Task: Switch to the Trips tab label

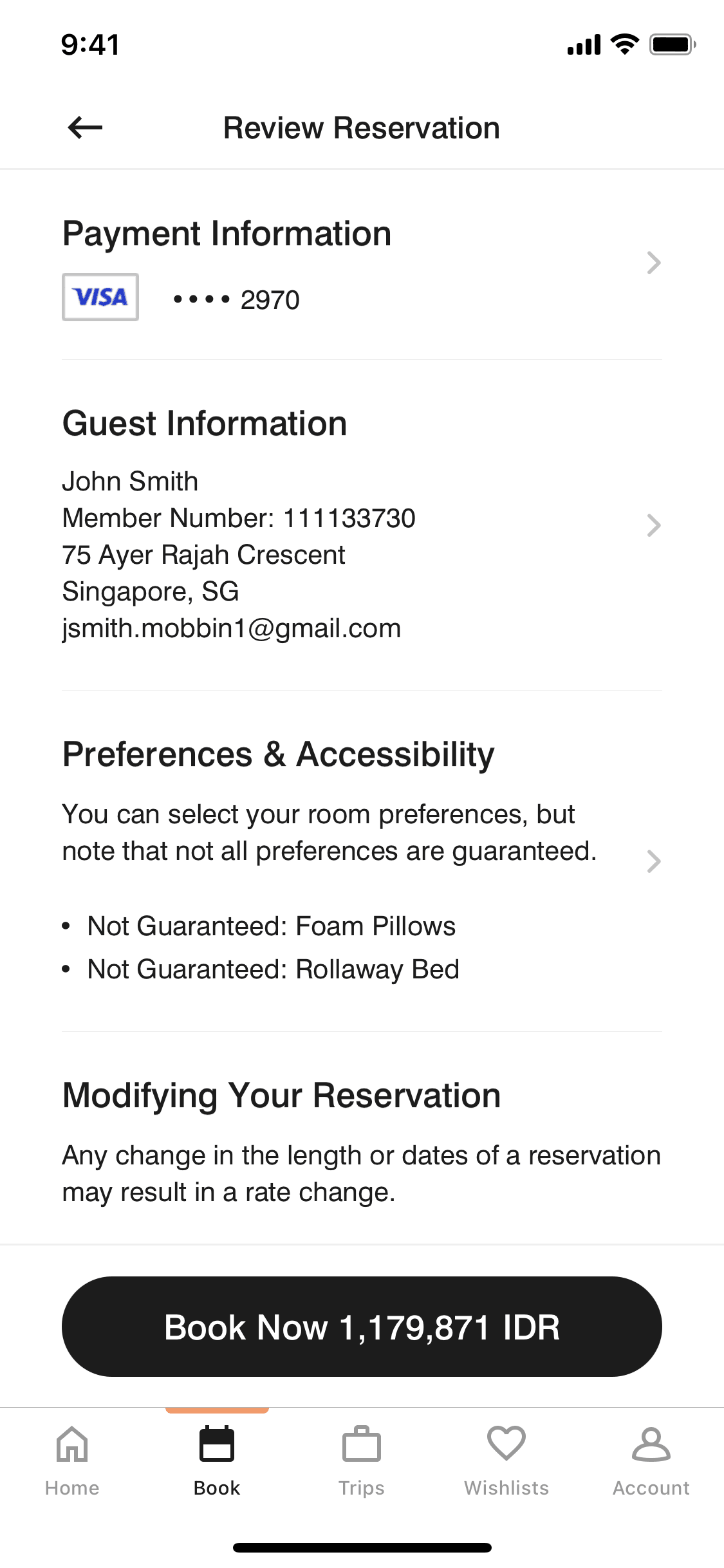Action: click(362, 1488)
